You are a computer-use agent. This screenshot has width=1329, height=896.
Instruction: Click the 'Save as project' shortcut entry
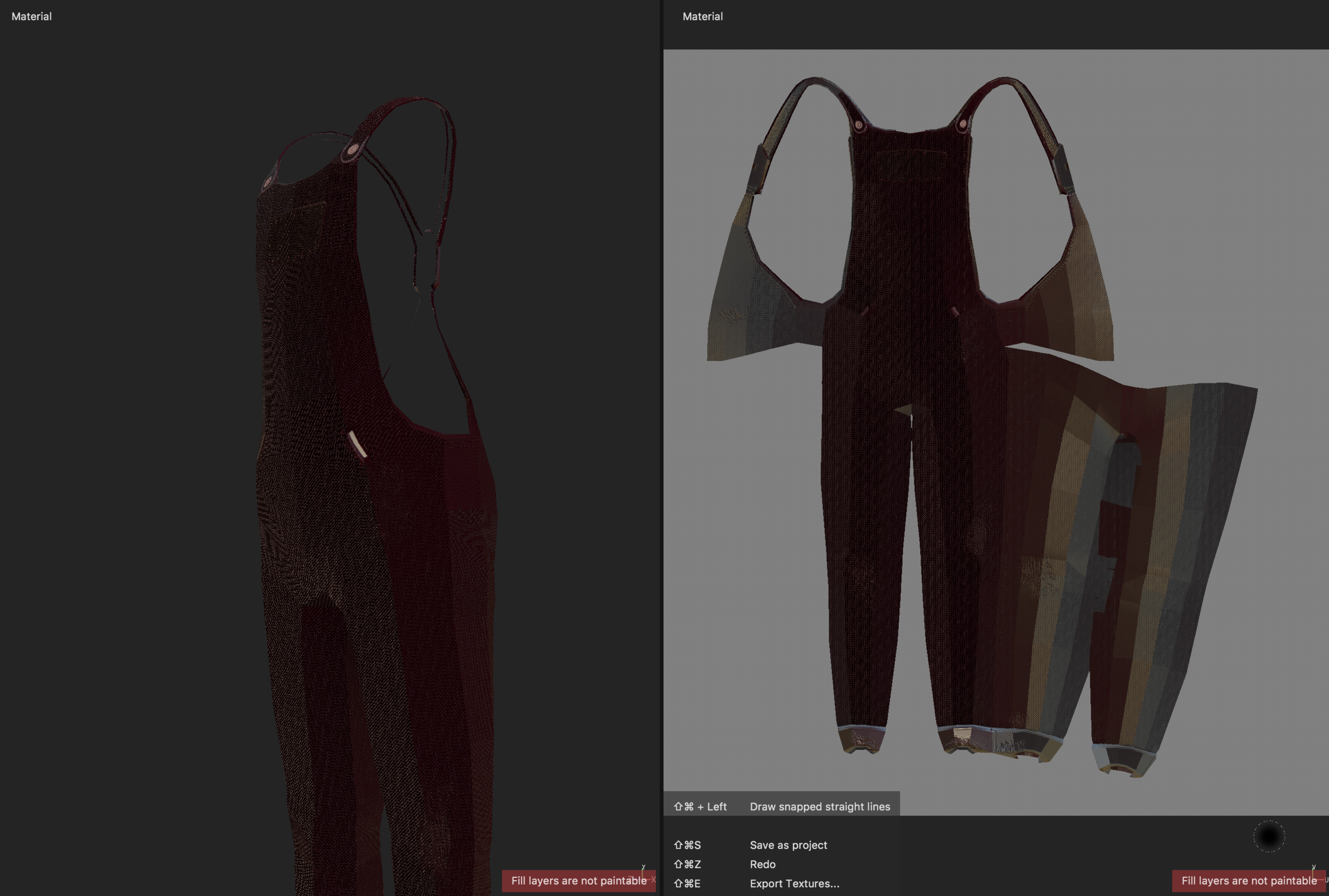click(788, 844)
